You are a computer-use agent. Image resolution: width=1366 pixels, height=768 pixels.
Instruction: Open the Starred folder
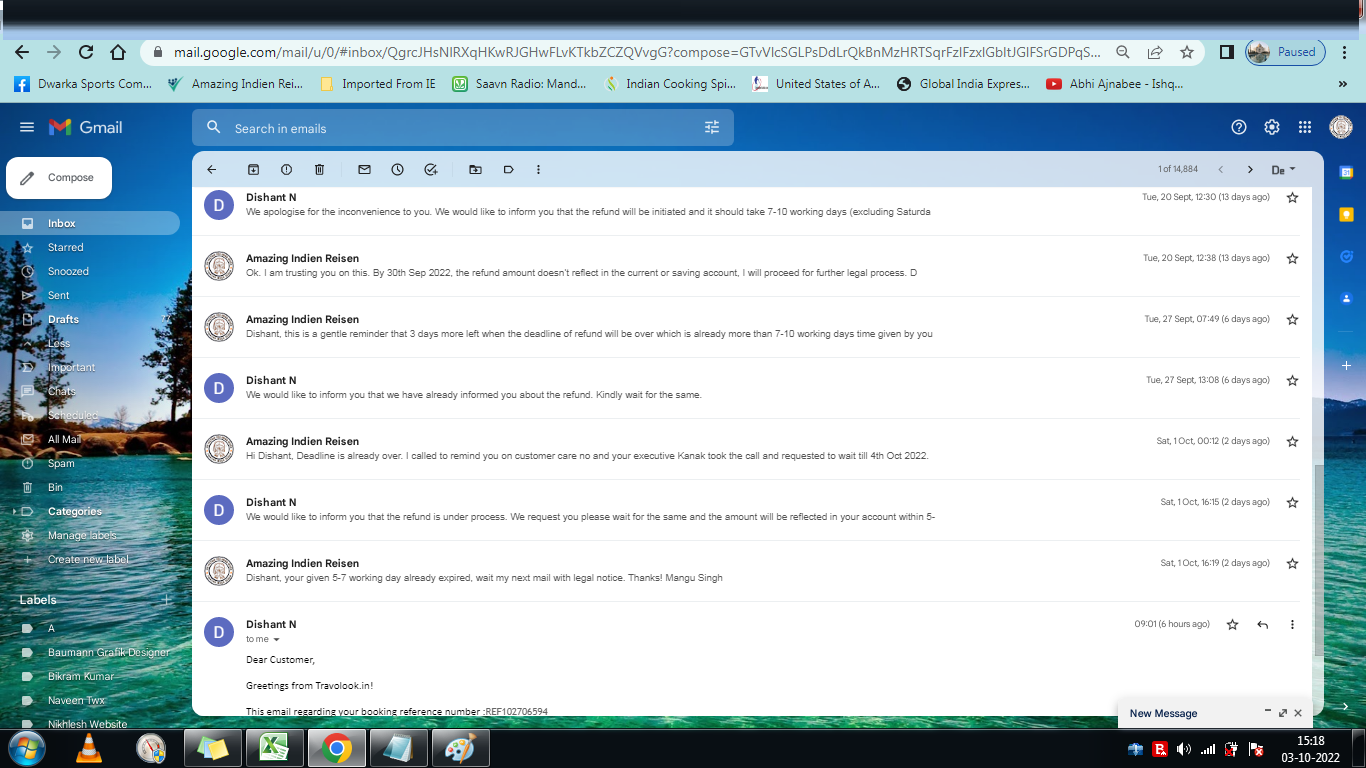[66, 247]
